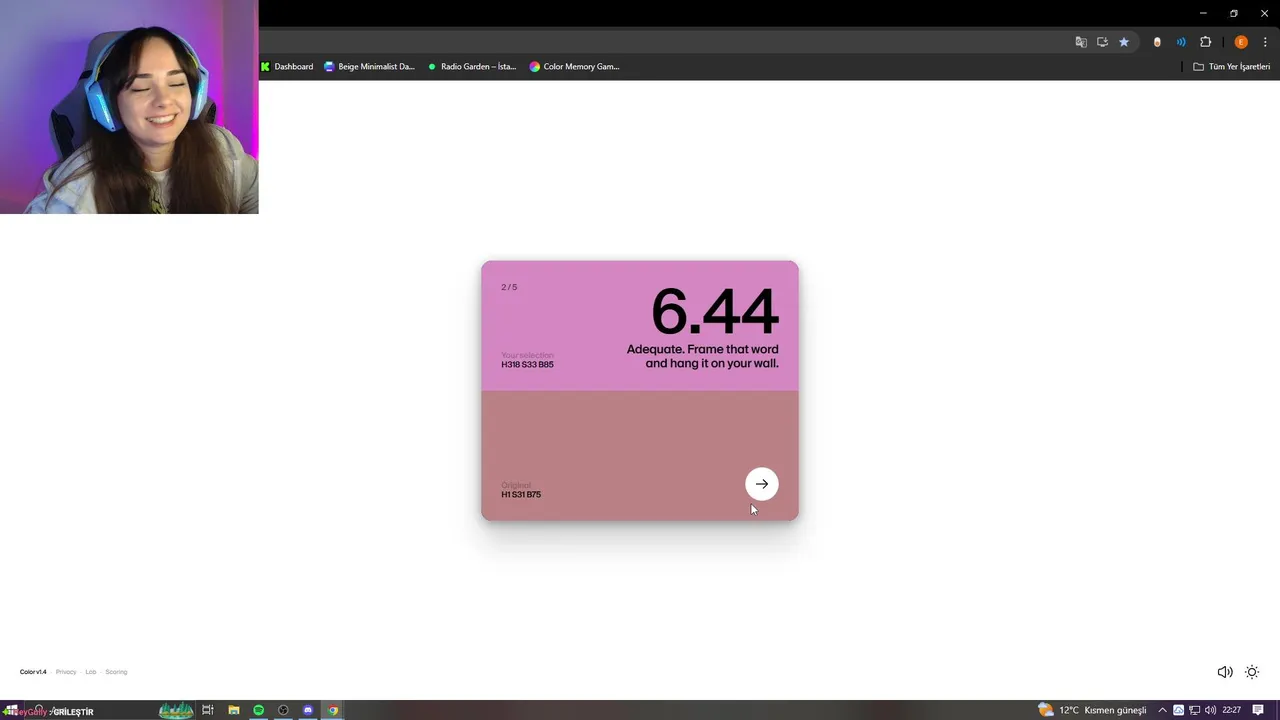Open OBS Studio from the taskbar
This screenshot has height=720, width=1280.
pyautogui.click(x=283, y=710)
